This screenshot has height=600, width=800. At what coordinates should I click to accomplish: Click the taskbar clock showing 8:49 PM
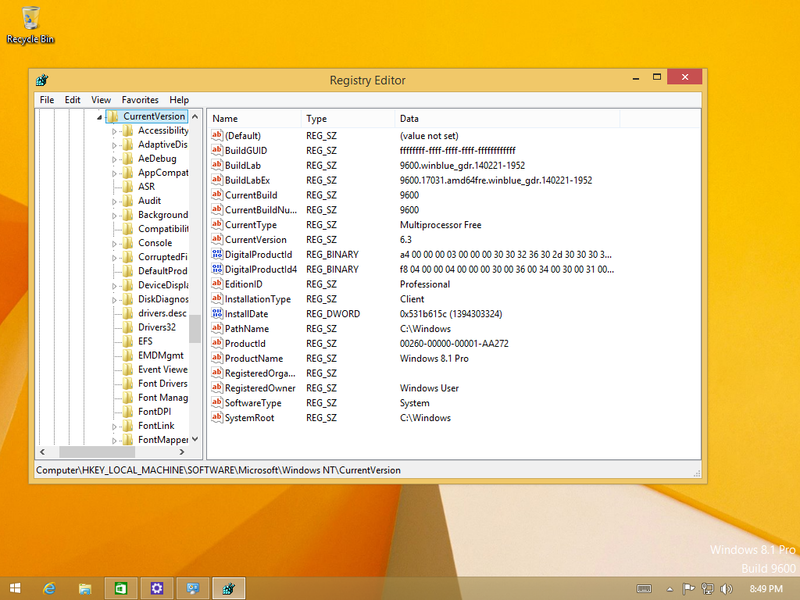click(766, 589)
